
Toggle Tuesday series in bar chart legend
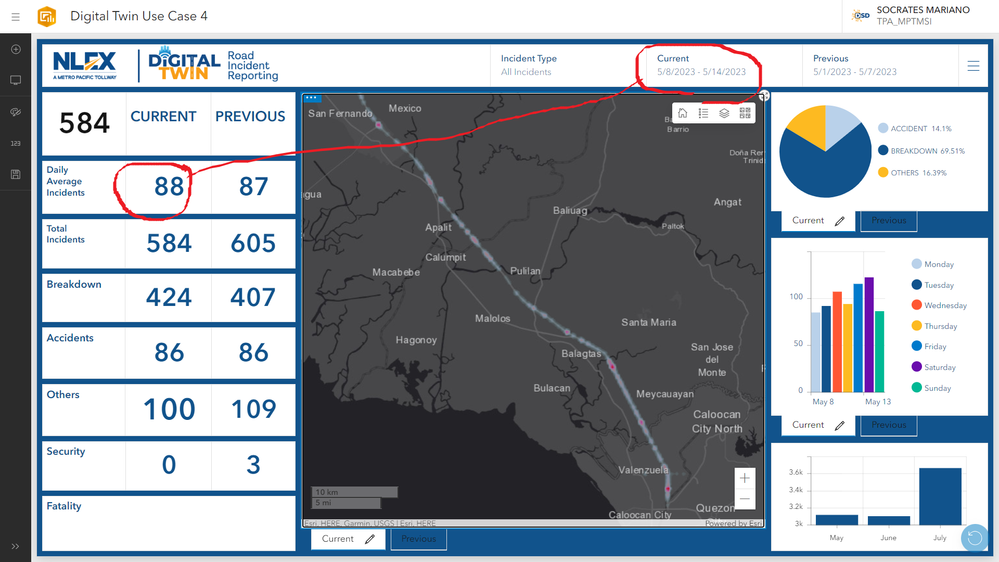click(x=933, y=285)
